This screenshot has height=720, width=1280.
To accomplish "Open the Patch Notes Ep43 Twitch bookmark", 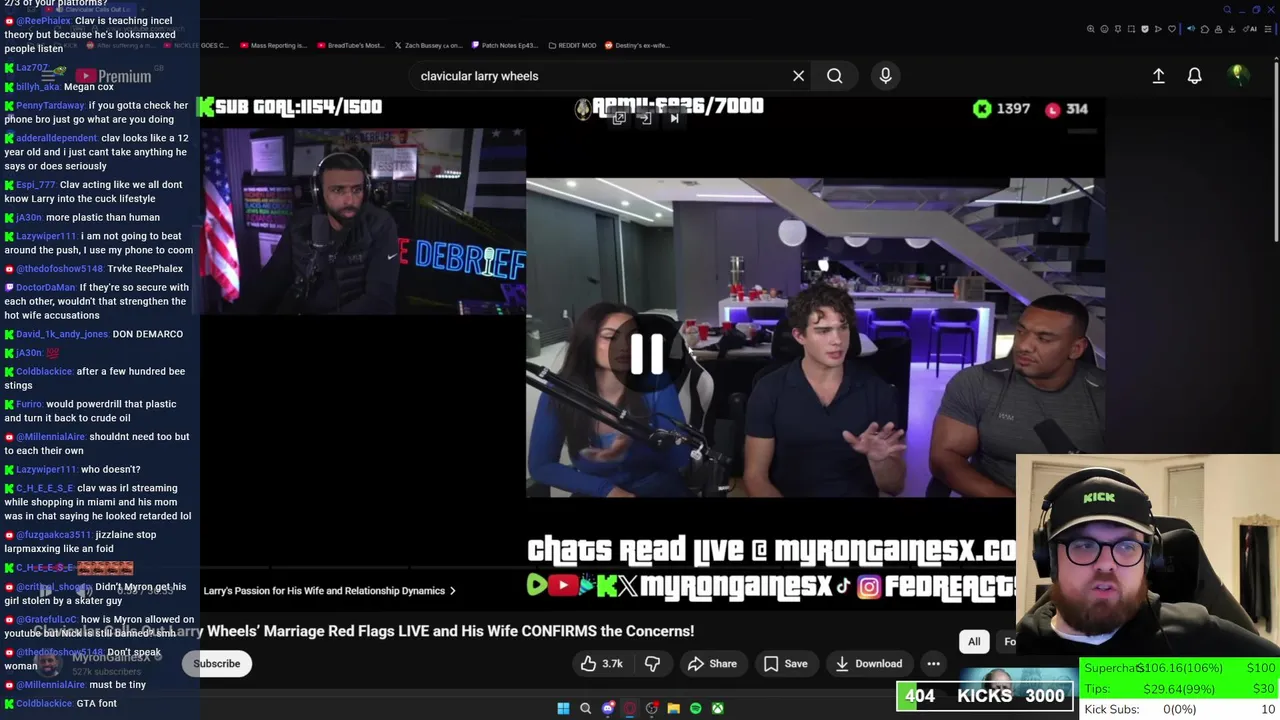I will pos(504,45).
